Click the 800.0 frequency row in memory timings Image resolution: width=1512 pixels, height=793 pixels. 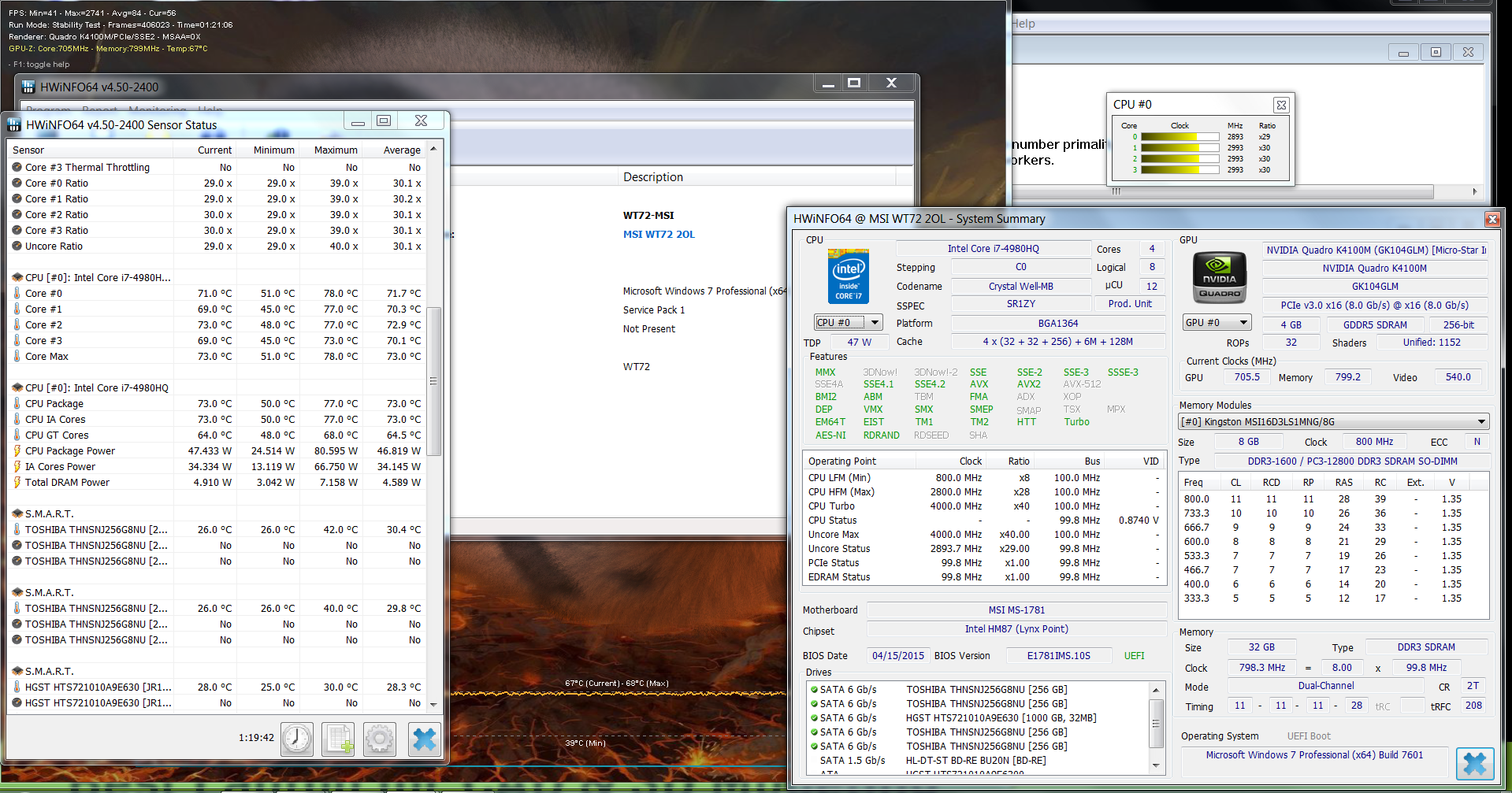(x=1332, y=498)
